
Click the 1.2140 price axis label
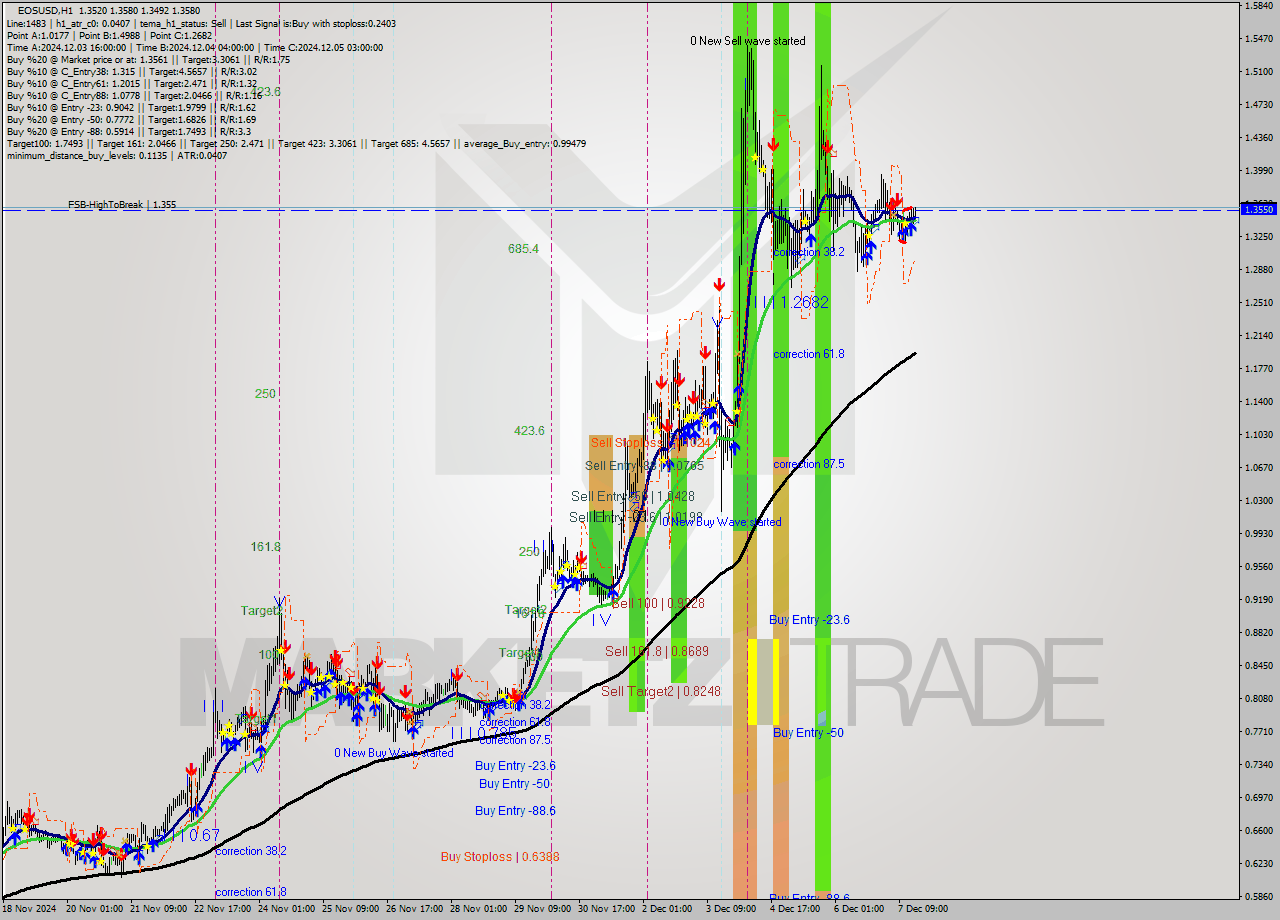(1258, 335)
